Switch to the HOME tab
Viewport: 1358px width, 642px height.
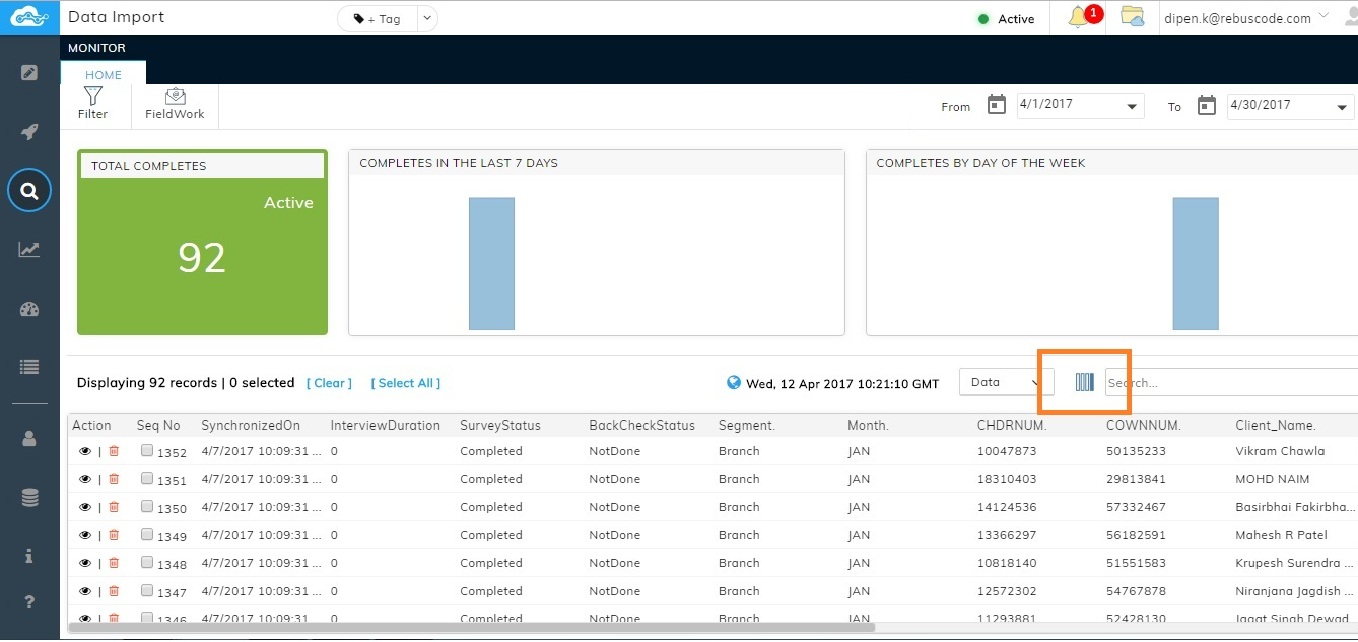(x=103, y=74)
